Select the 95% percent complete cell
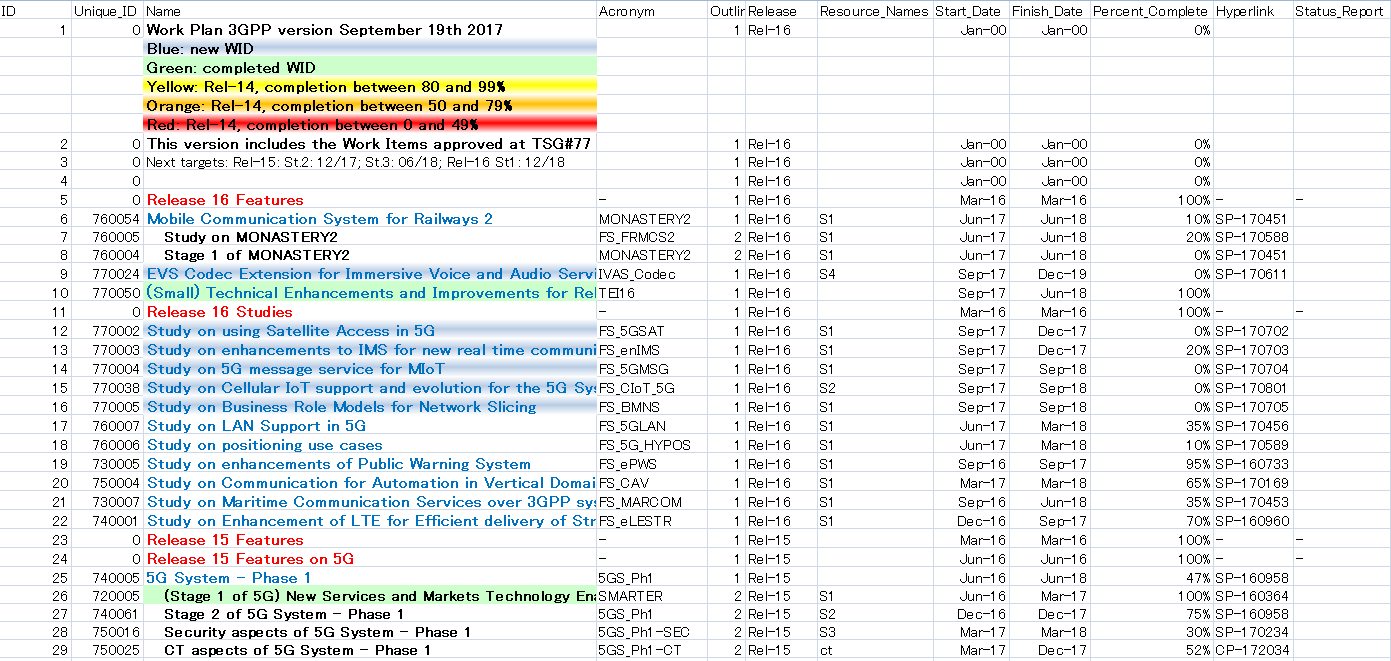This screenshot has height=661, width=1391. 1152,464
